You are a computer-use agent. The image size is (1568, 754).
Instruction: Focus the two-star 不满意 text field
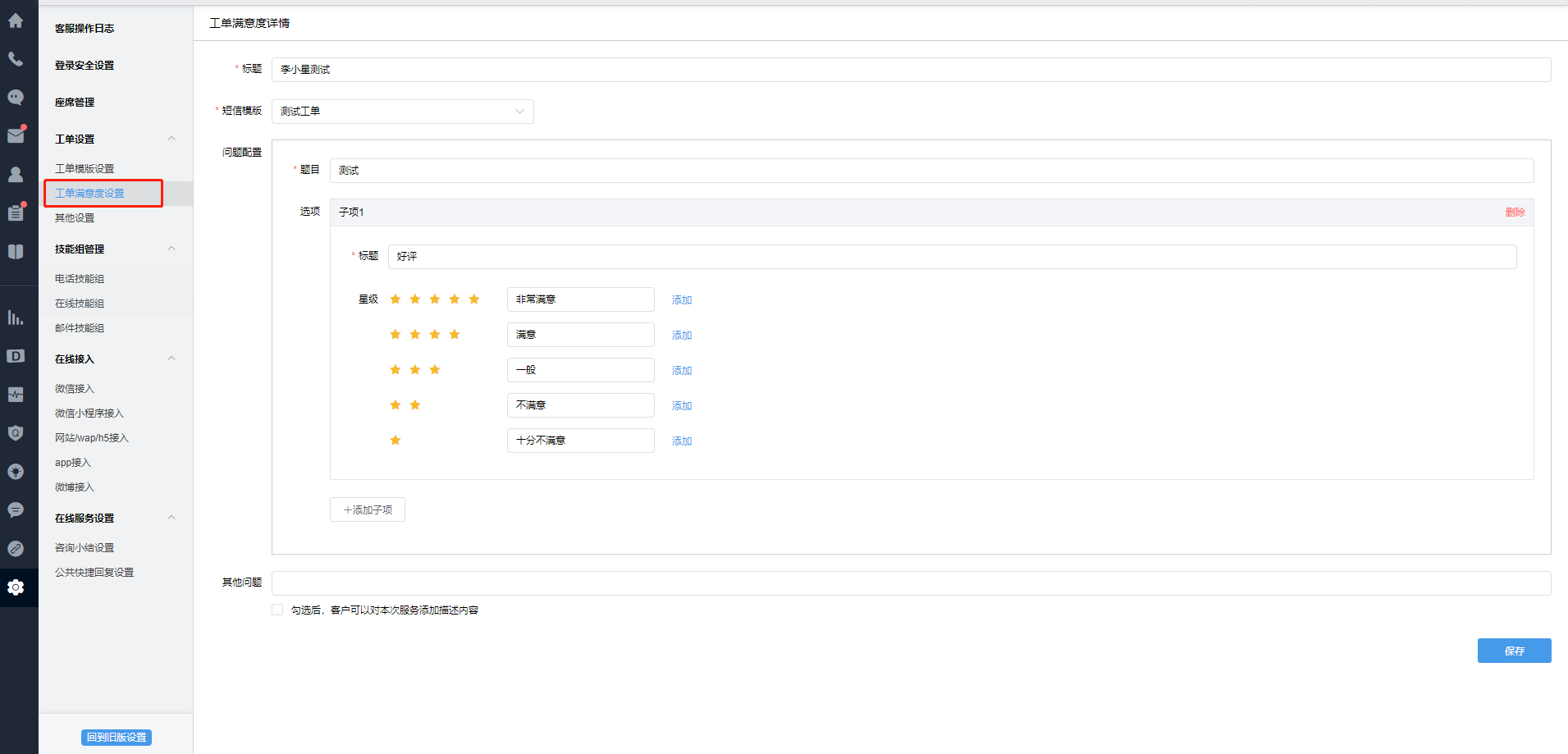click(x=580, y=405)
